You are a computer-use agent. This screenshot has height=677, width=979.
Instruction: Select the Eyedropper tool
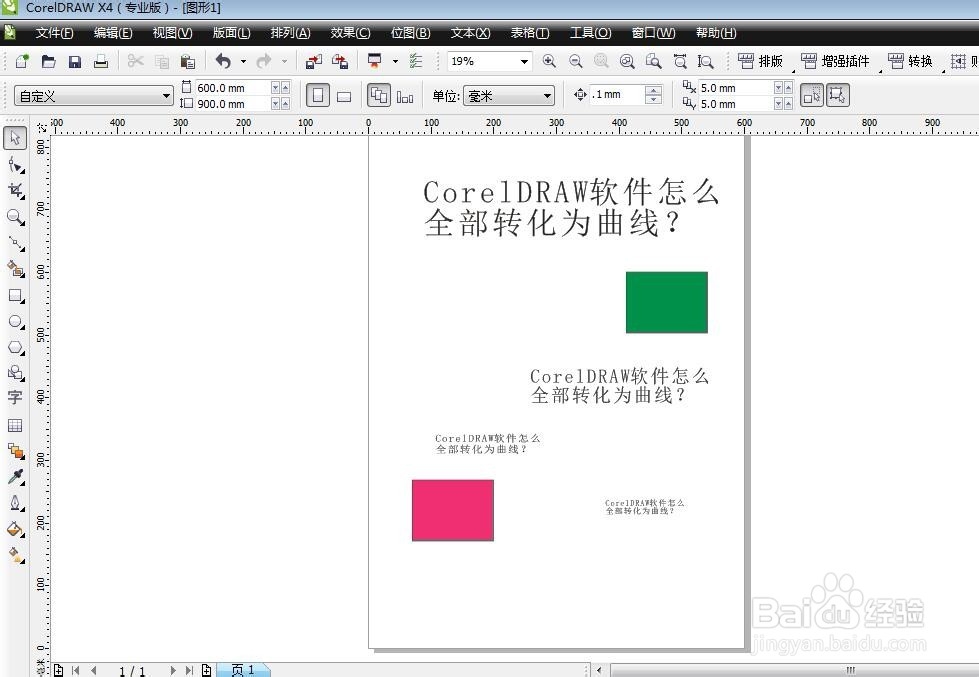point(15,477)
